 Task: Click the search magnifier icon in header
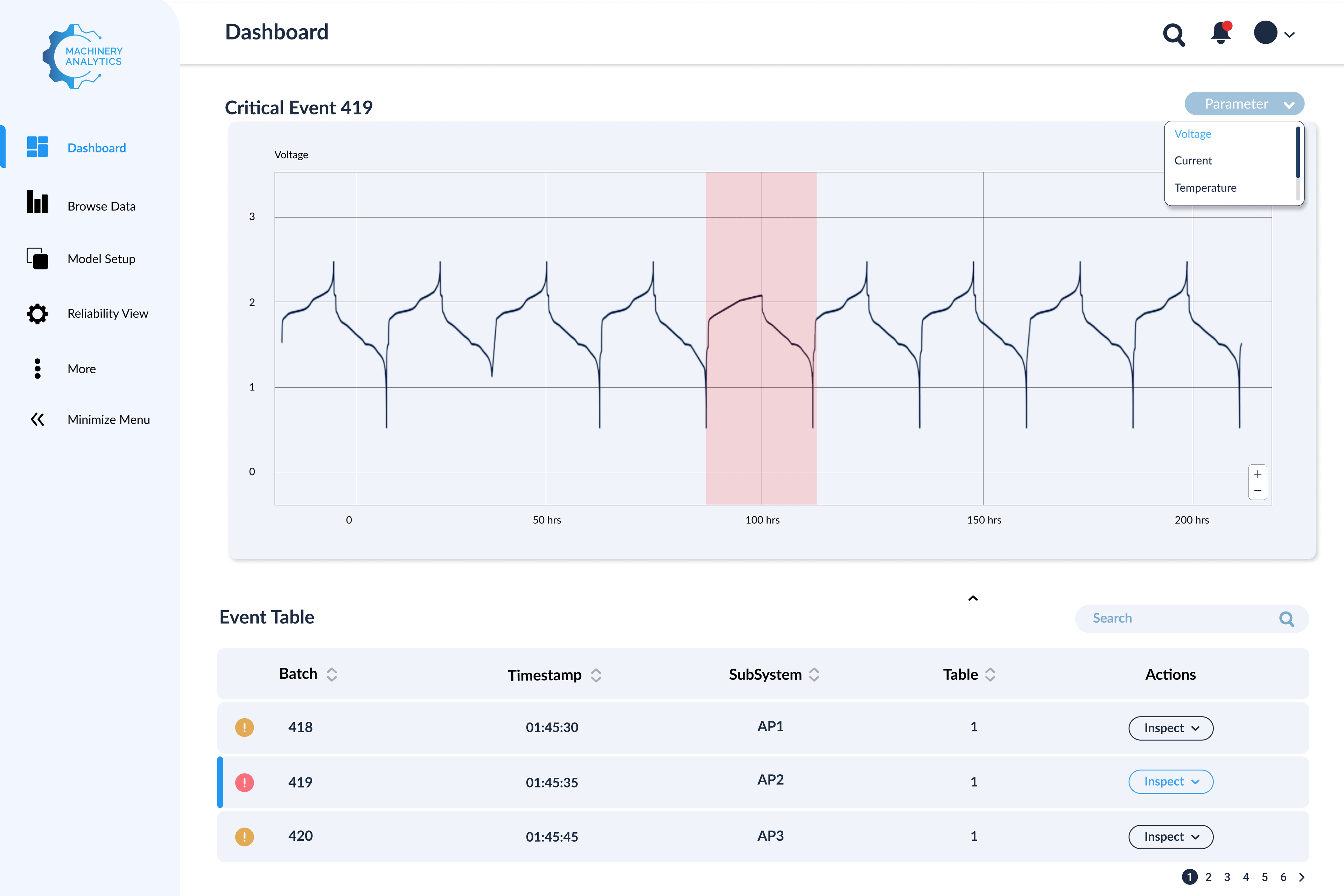coord(1174,35)
